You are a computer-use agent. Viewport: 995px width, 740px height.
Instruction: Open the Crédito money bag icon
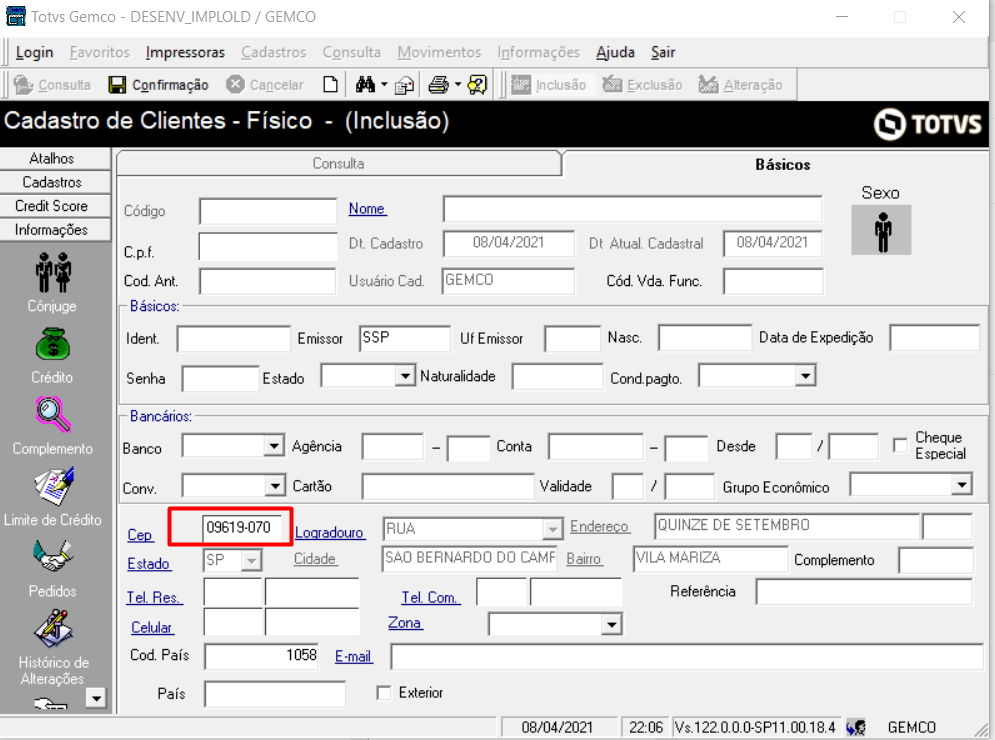pos(53,344)
